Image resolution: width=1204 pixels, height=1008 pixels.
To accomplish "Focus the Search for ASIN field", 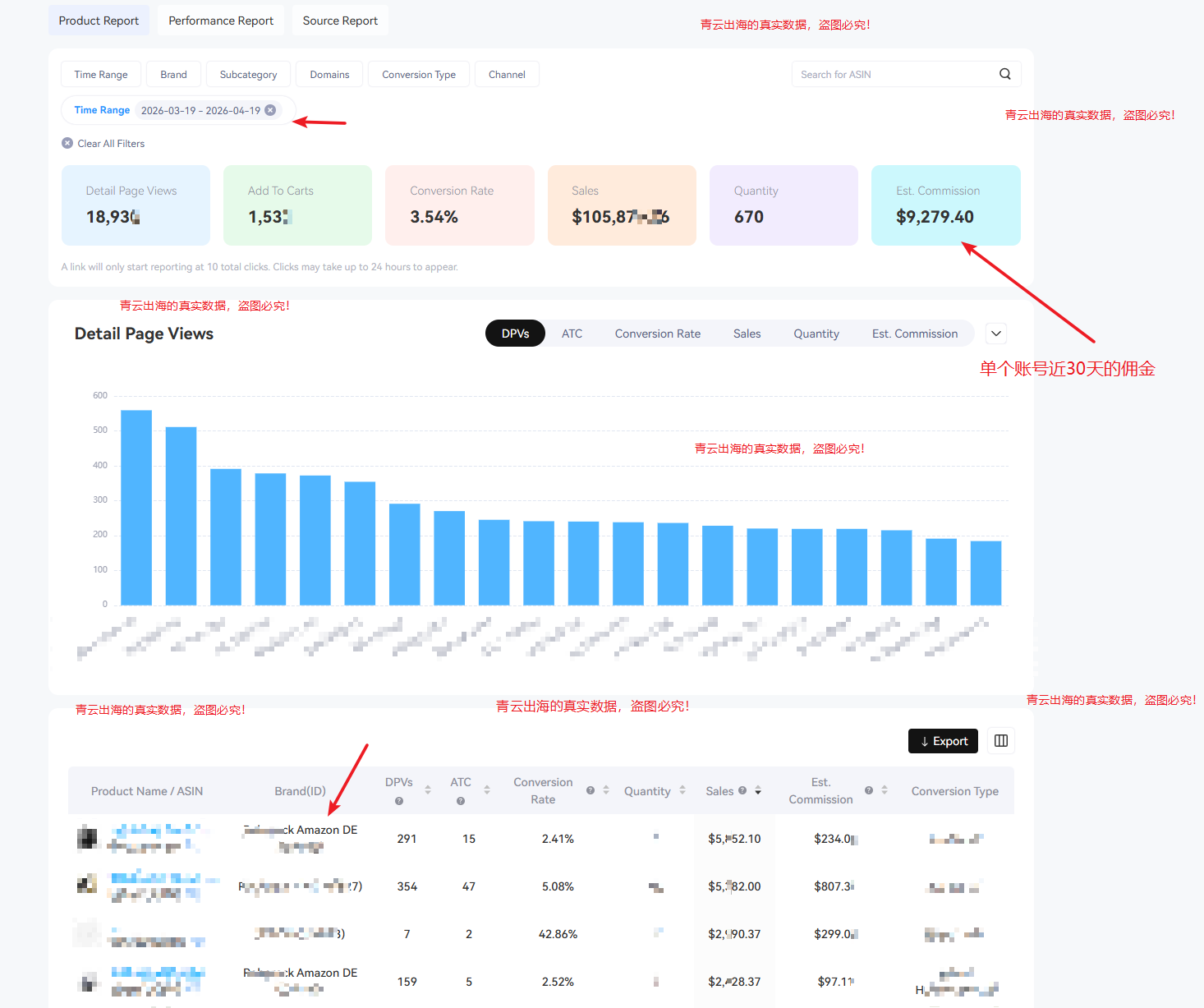I will point(894,74).
